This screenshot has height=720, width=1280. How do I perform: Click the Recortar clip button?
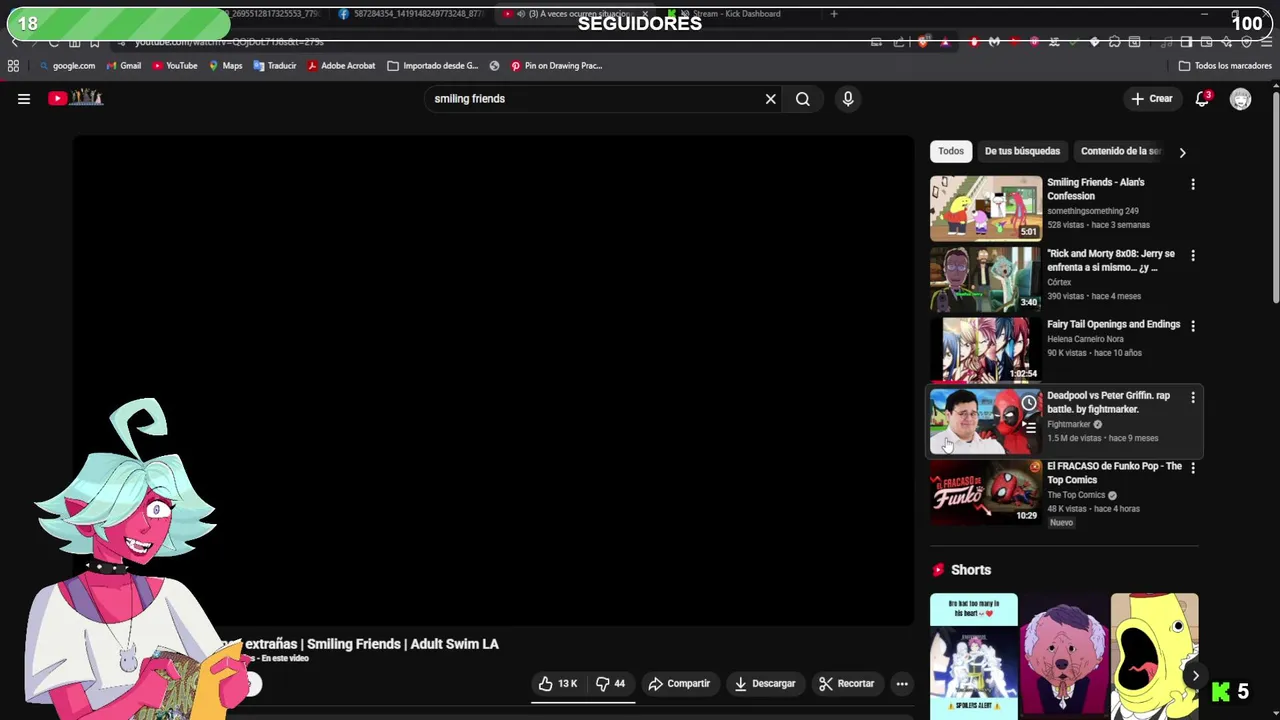[x=846, y=684]
